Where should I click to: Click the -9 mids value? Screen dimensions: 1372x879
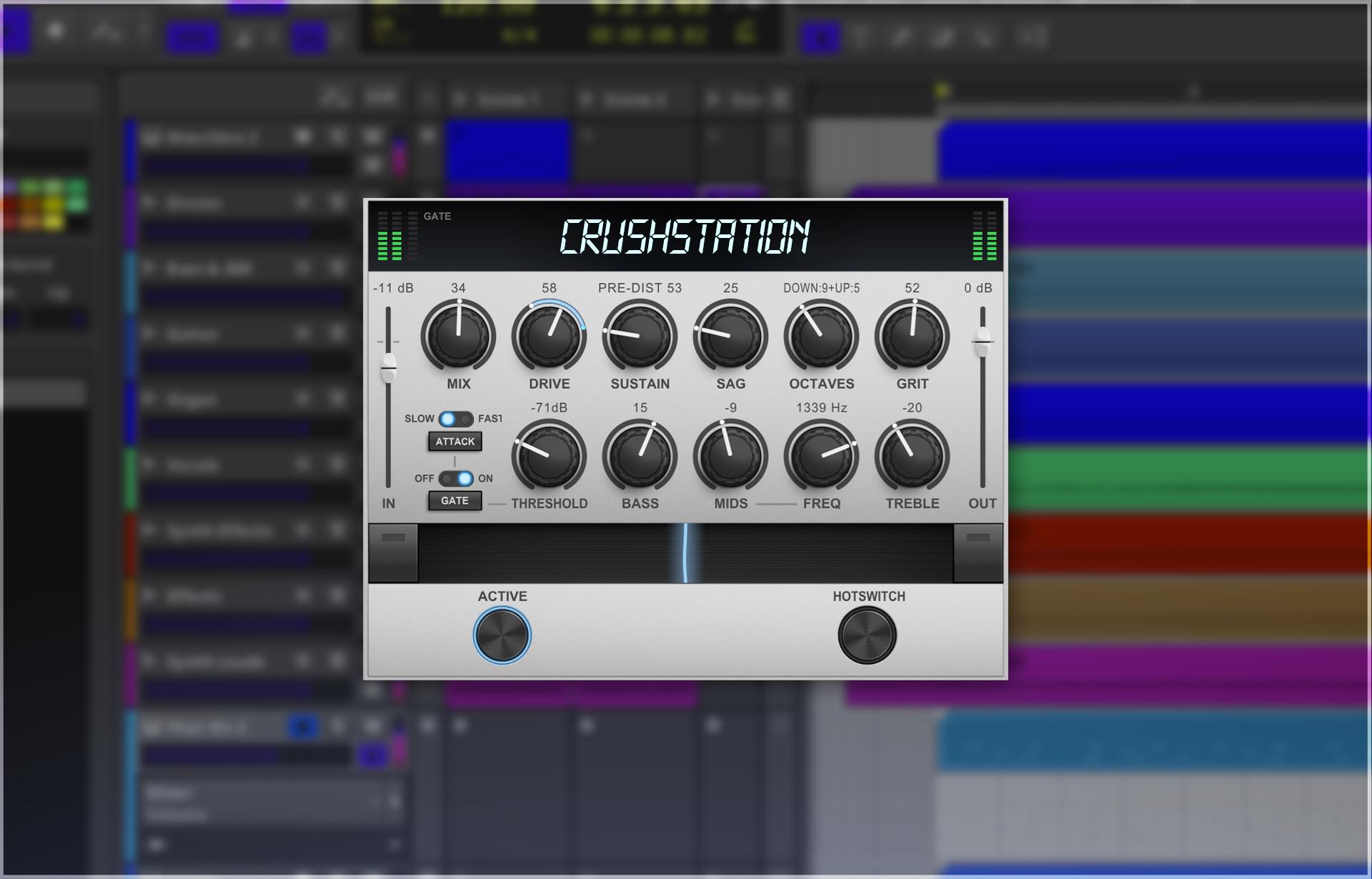pos(730,408)
